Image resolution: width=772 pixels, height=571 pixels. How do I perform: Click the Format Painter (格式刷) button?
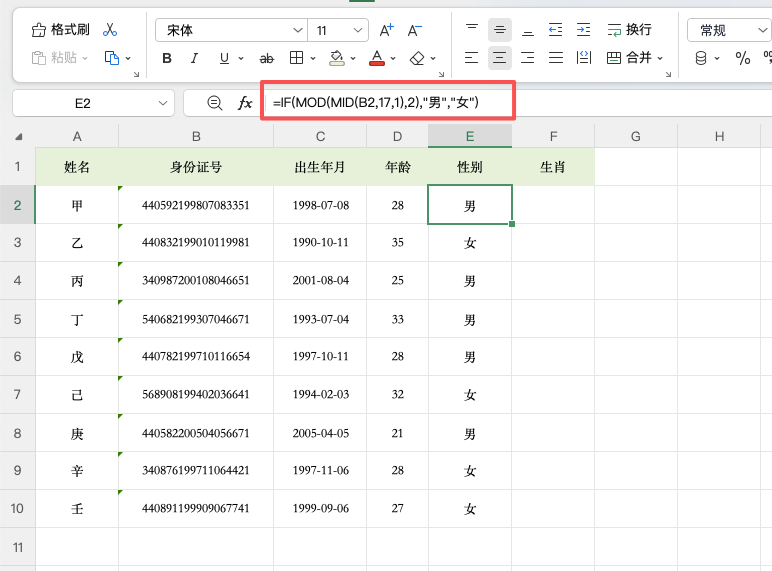tap(60, 30)
